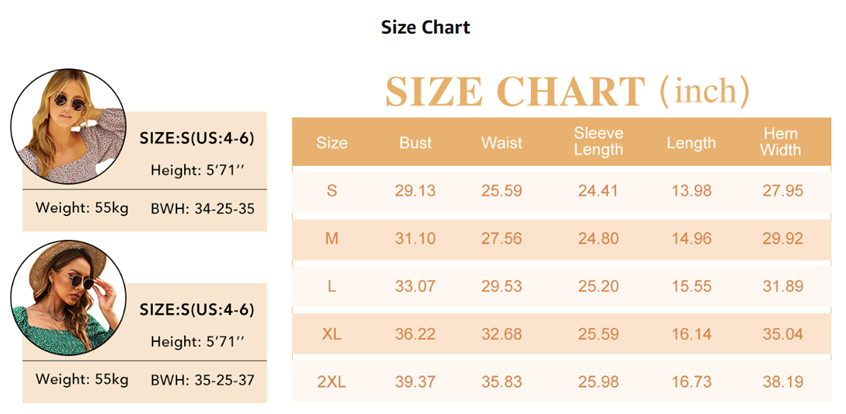Select the XL size row label

pos(332,334)
